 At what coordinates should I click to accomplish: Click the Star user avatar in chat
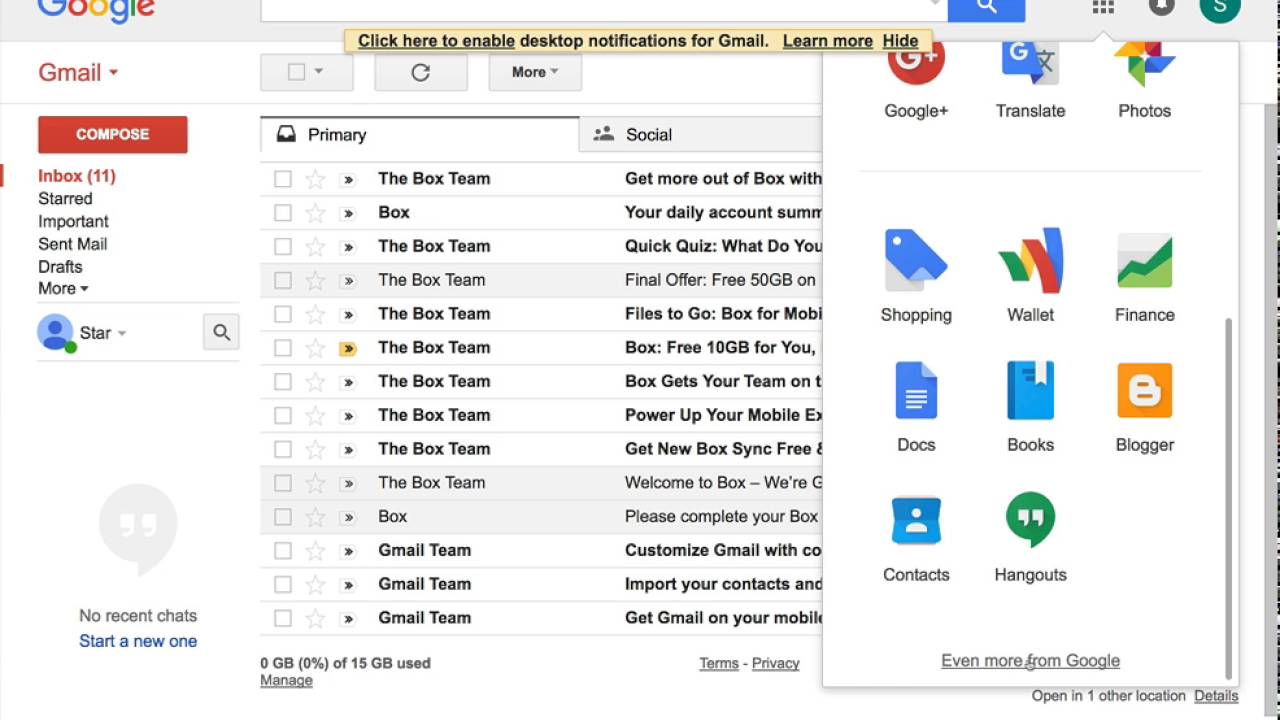coord(55,332)
